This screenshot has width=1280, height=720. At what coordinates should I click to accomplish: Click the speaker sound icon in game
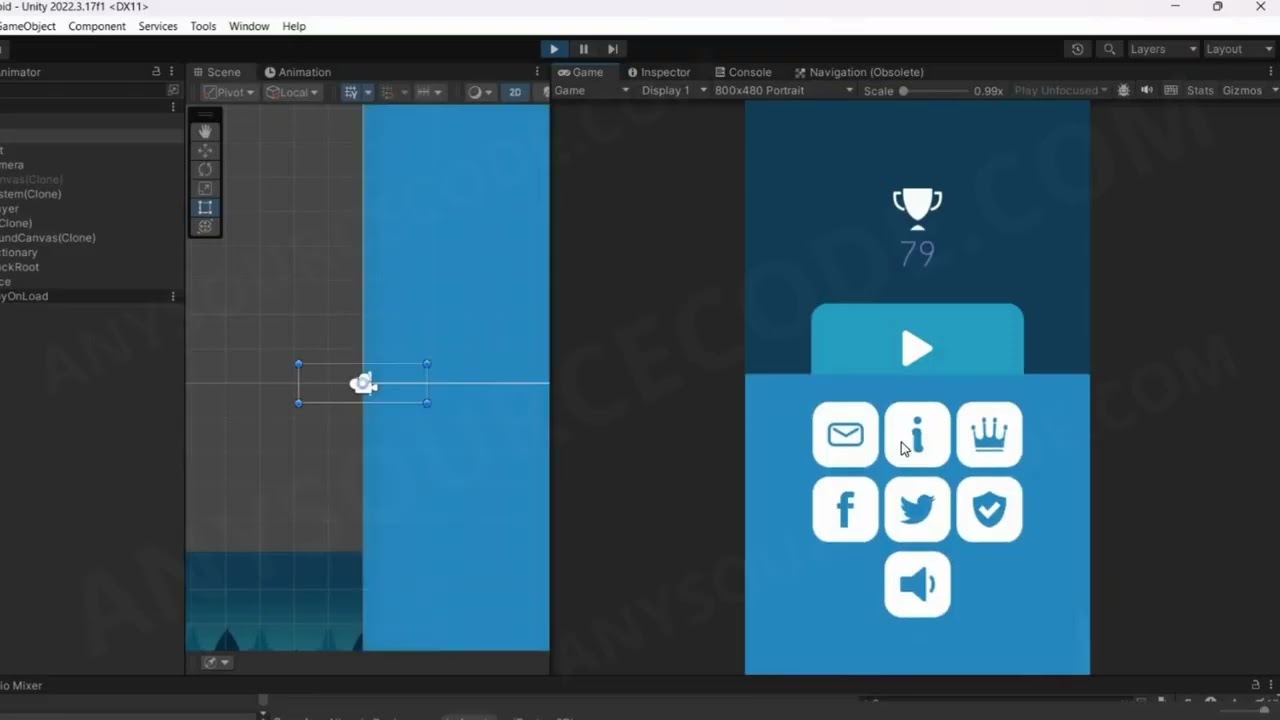[917, 584]
